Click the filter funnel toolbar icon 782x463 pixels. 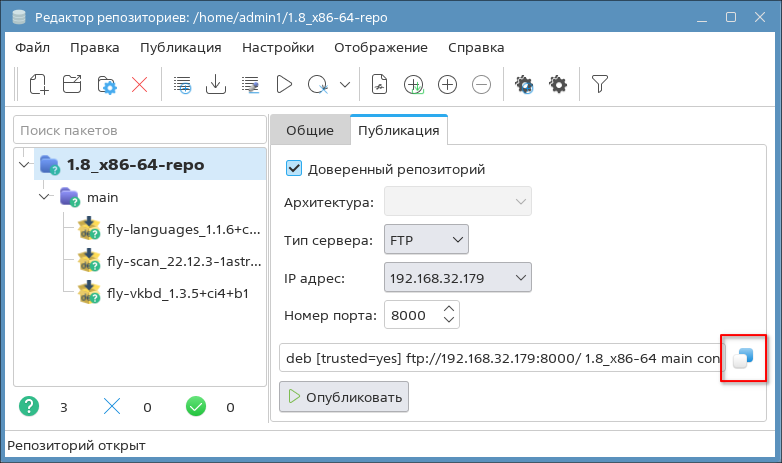600,85
